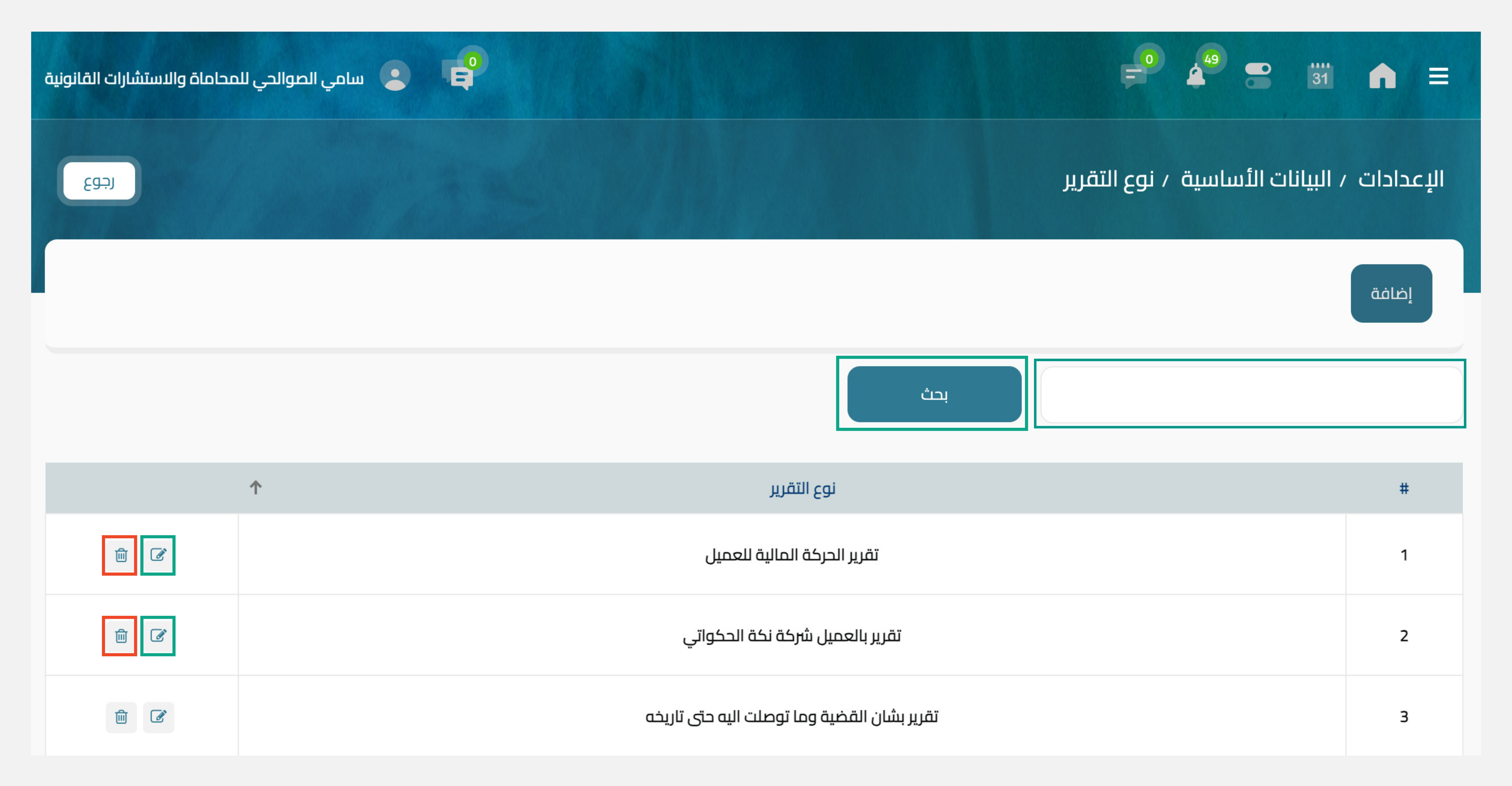Open the calendar icon showing 31
The height and width of the screenshot is (786, 1512).
pos(1320,76)
